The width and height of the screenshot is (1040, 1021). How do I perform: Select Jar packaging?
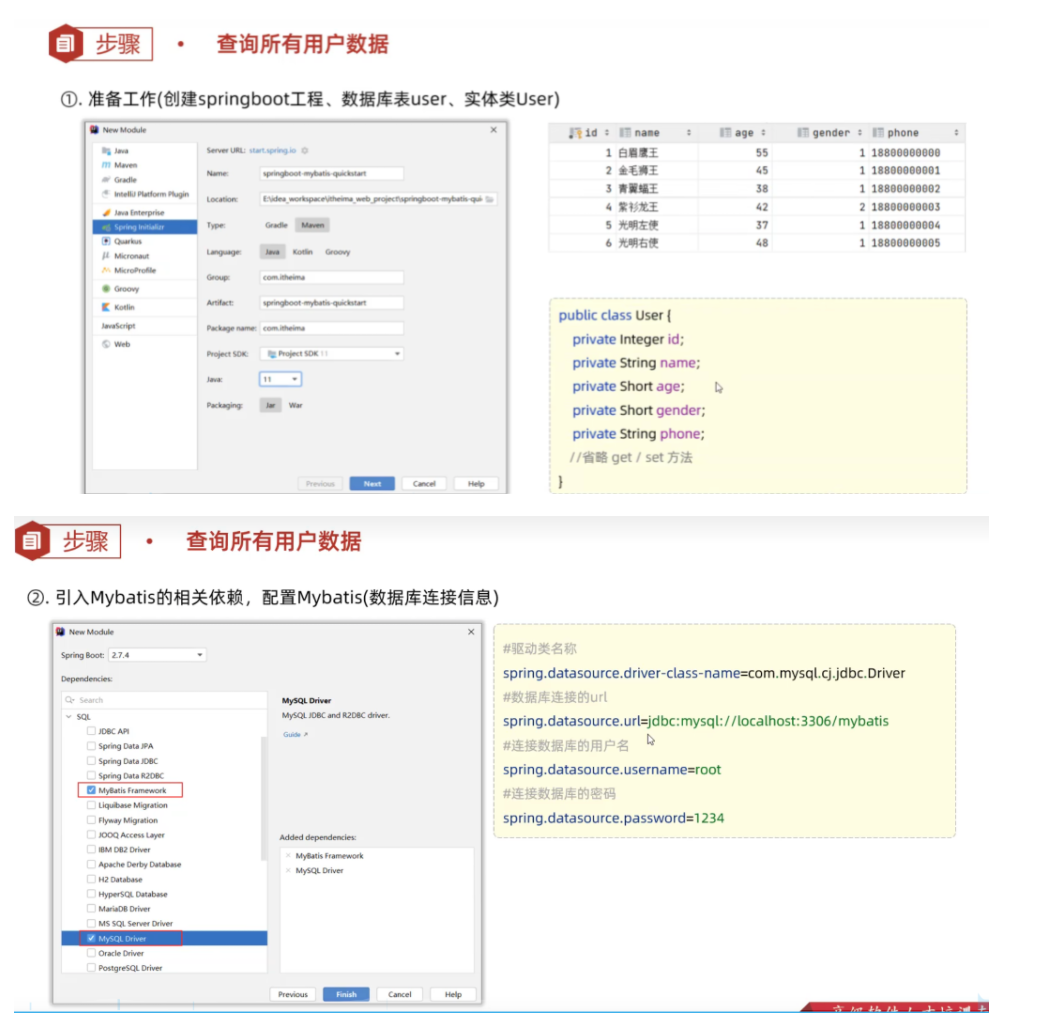click(270, 405)
